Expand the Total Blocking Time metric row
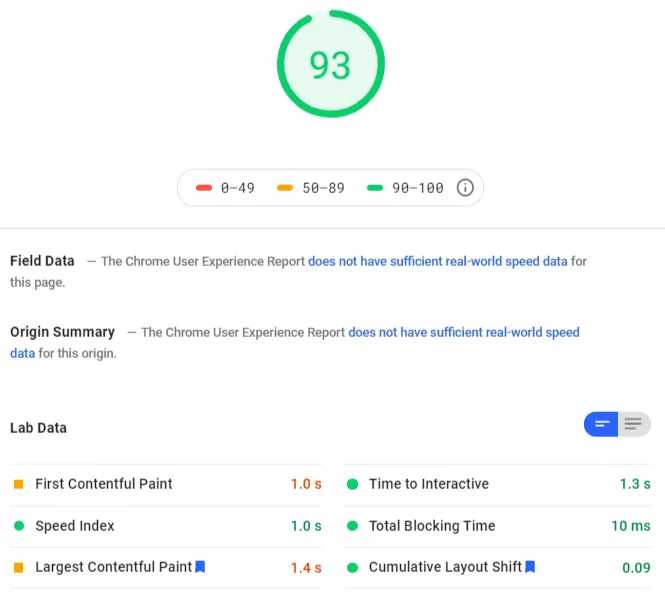This screenshot has width=665, height=593. pos(497,526)
